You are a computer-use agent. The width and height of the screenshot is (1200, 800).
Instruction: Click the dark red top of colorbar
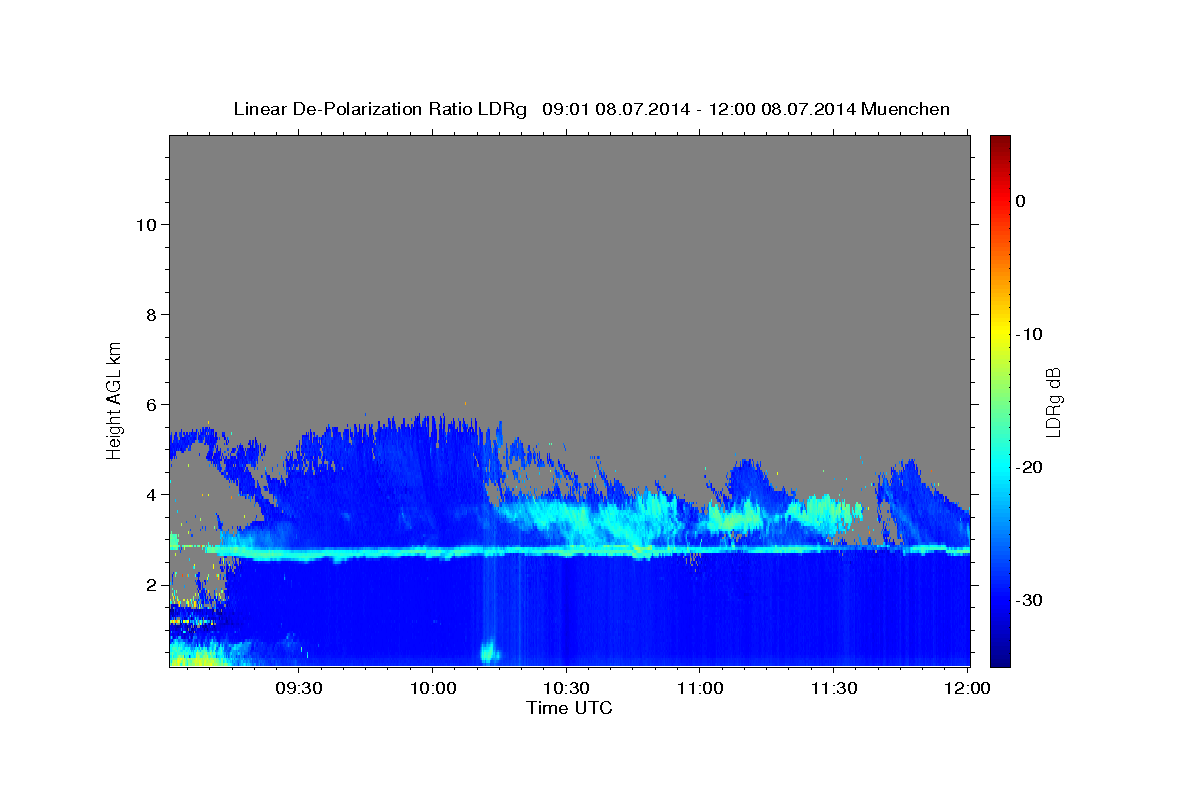[x=1000, y=143]
